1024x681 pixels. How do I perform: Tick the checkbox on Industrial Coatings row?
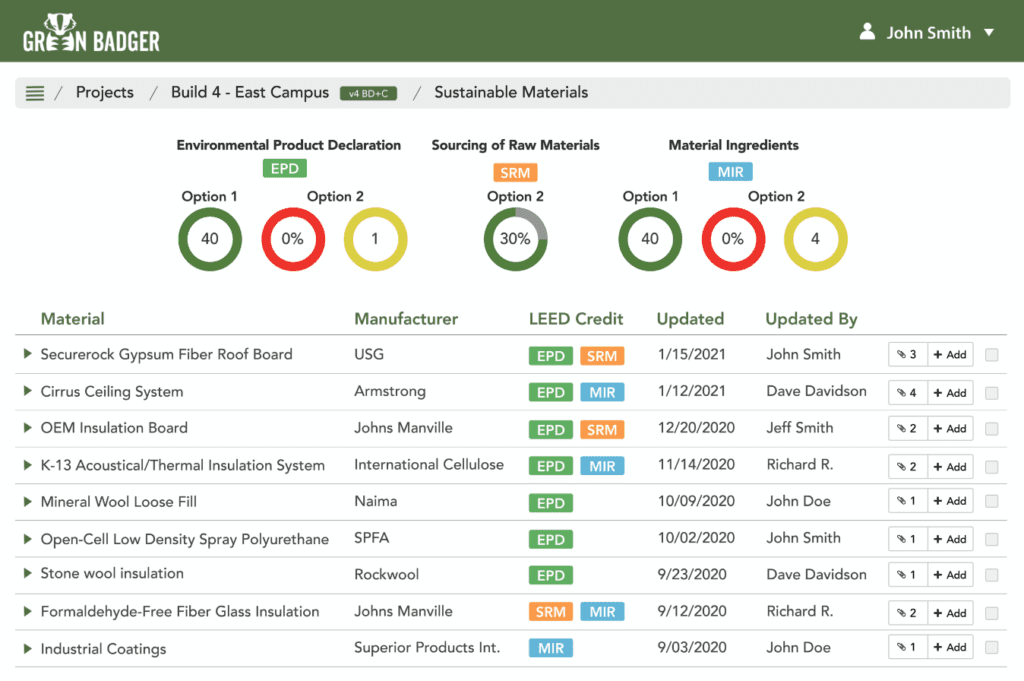(991, 648)
